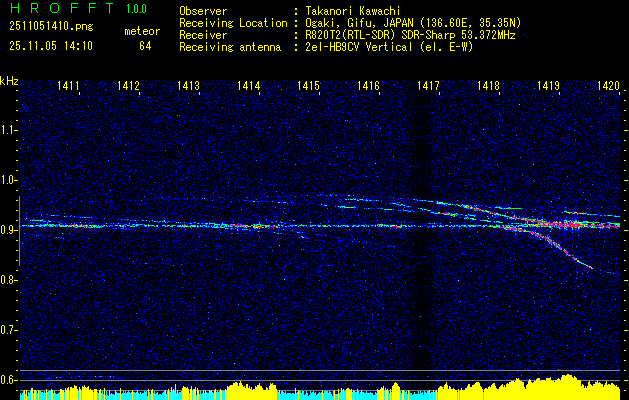Click the Receiving Location label

tap(233, 23)
